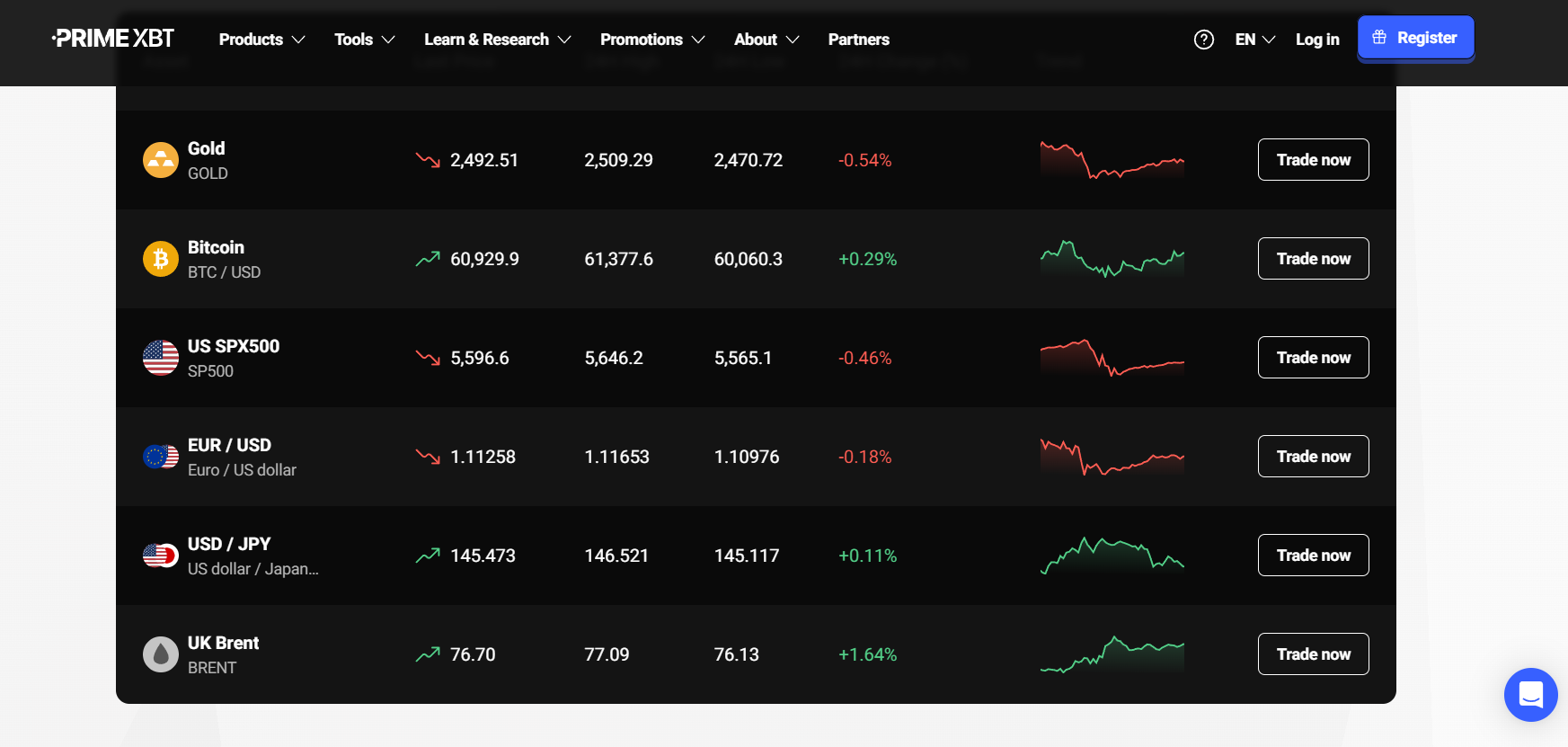Open the live chat bubble
This screenshot has width=1568, height=747.
[1530, 695]
